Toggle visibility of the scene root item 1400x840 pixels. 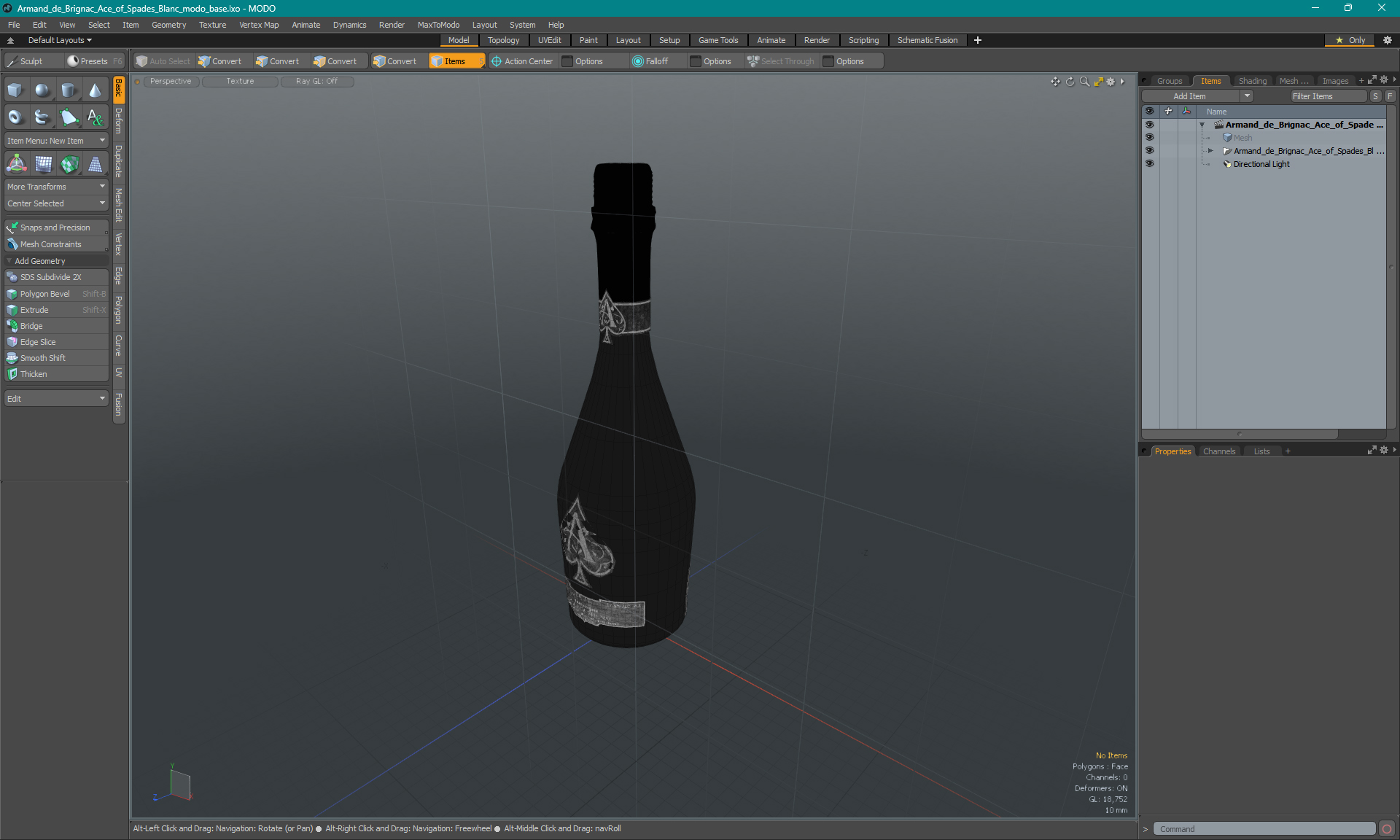[1149, 125]
